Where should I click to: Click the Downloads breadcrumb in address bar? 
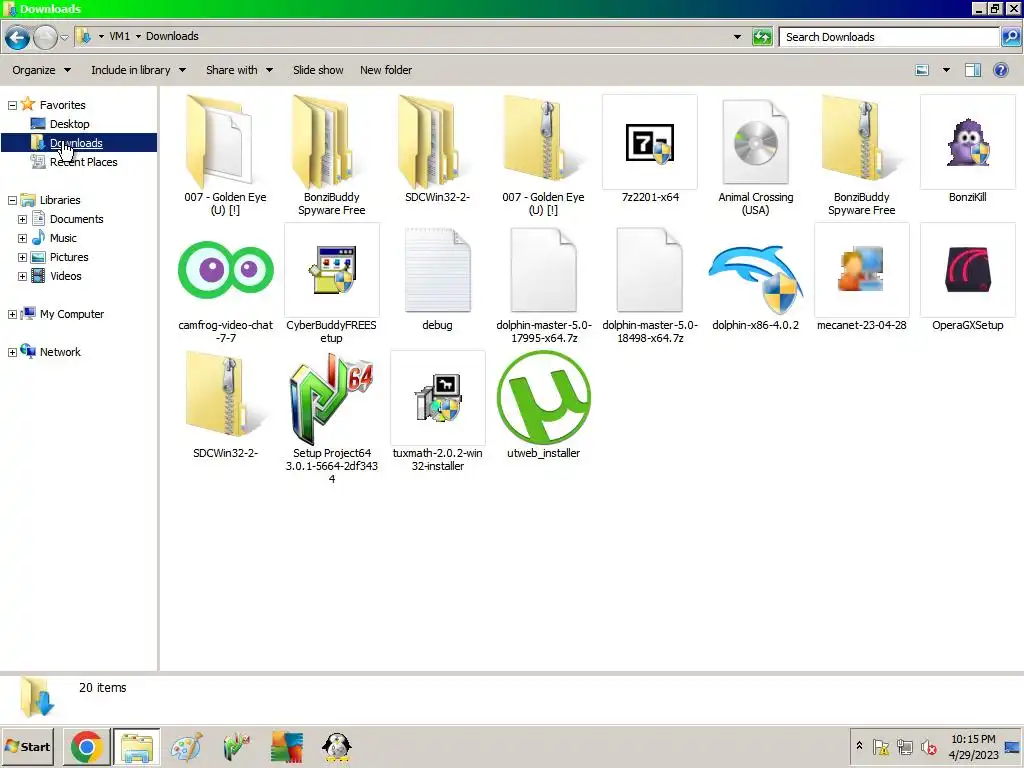click(172, 37)
